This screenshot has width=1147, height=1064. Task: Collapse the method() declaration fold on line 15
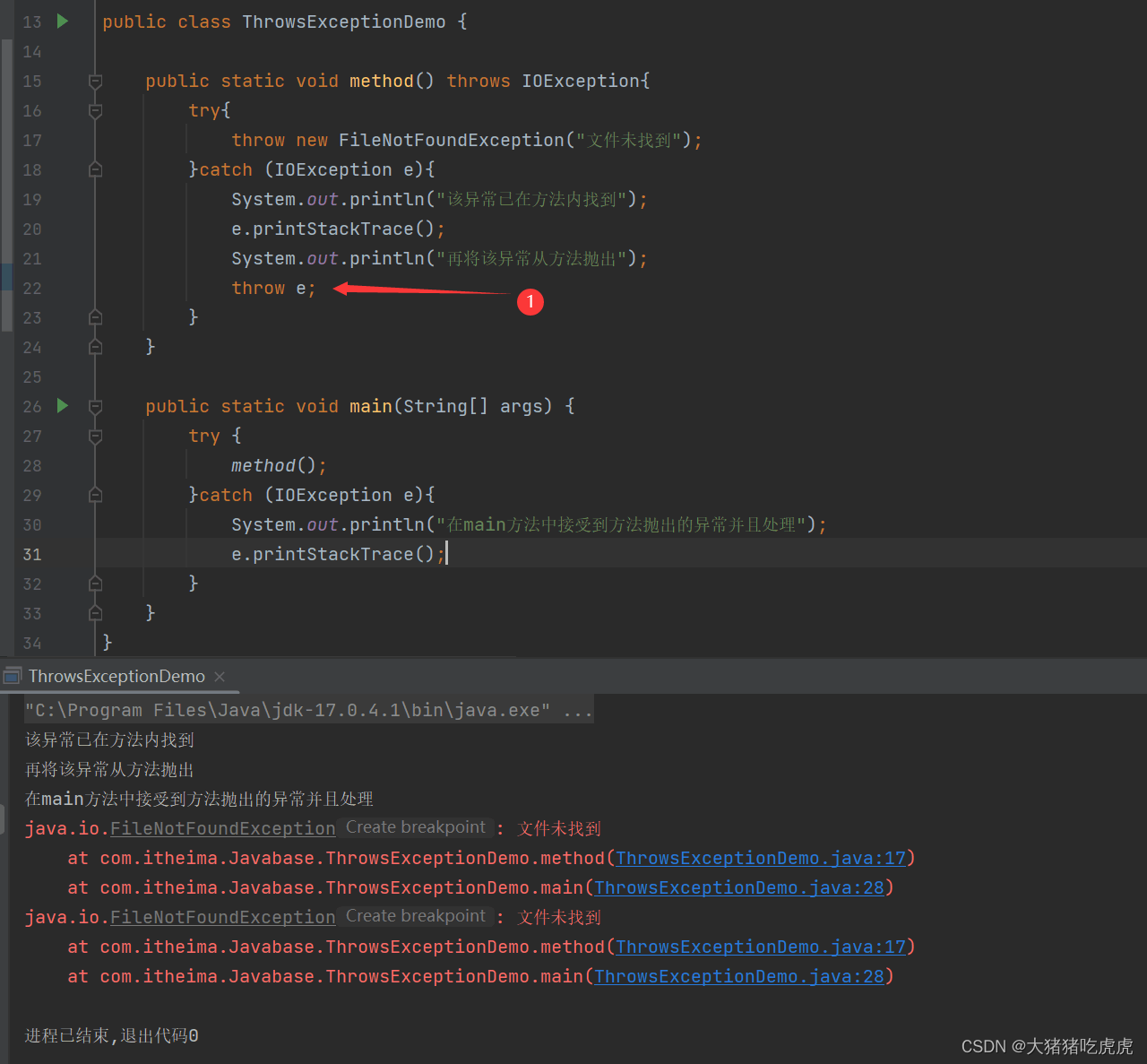[x=95, y=82]
